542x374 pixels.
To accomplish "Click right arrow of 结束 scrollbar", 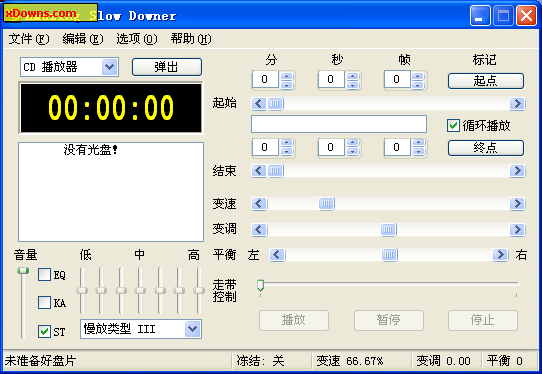I will (x=517, y=171).
